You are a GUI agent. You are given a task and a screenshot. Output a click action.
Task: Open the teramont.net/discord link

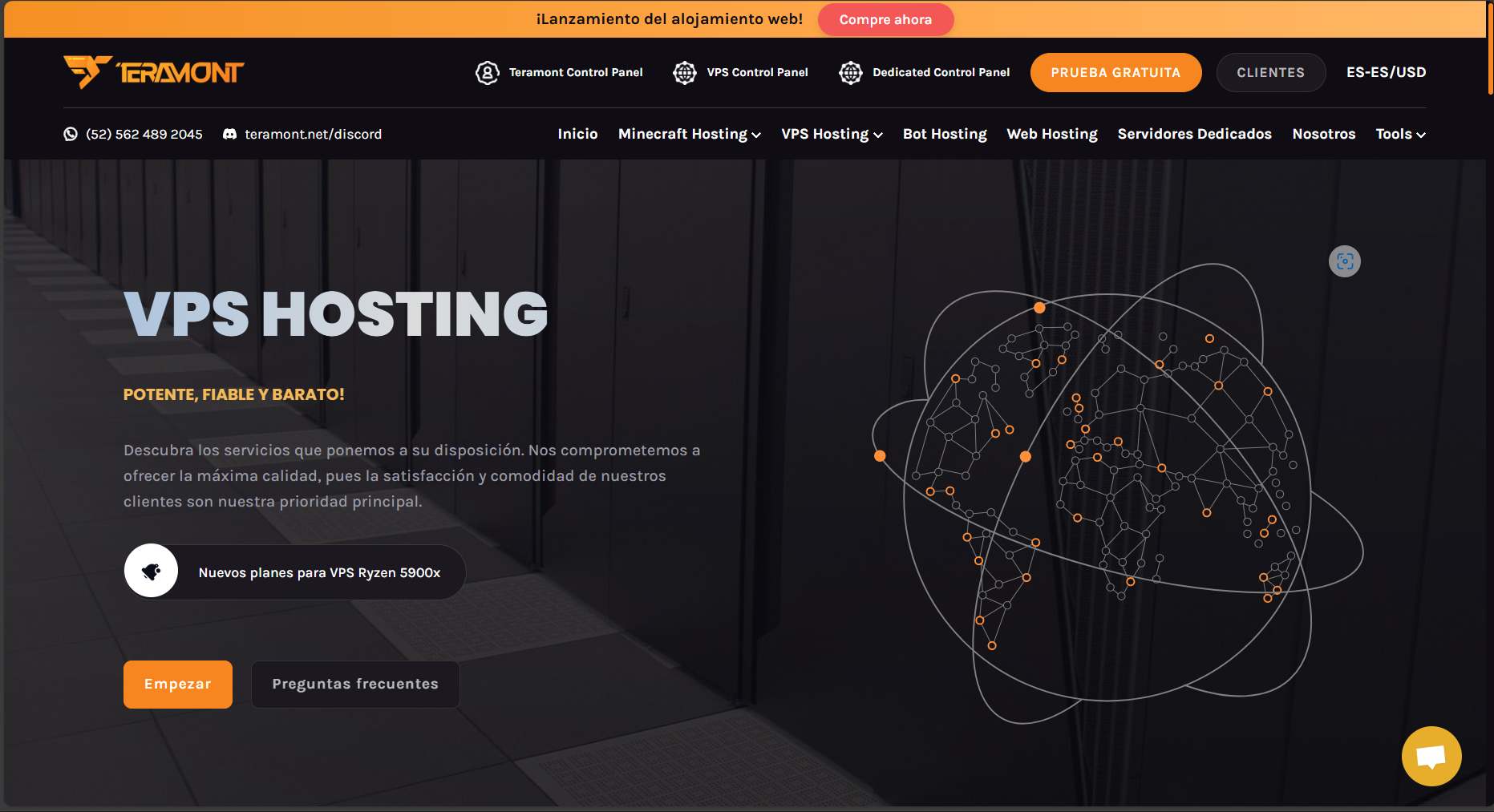[x=313, y=134]
